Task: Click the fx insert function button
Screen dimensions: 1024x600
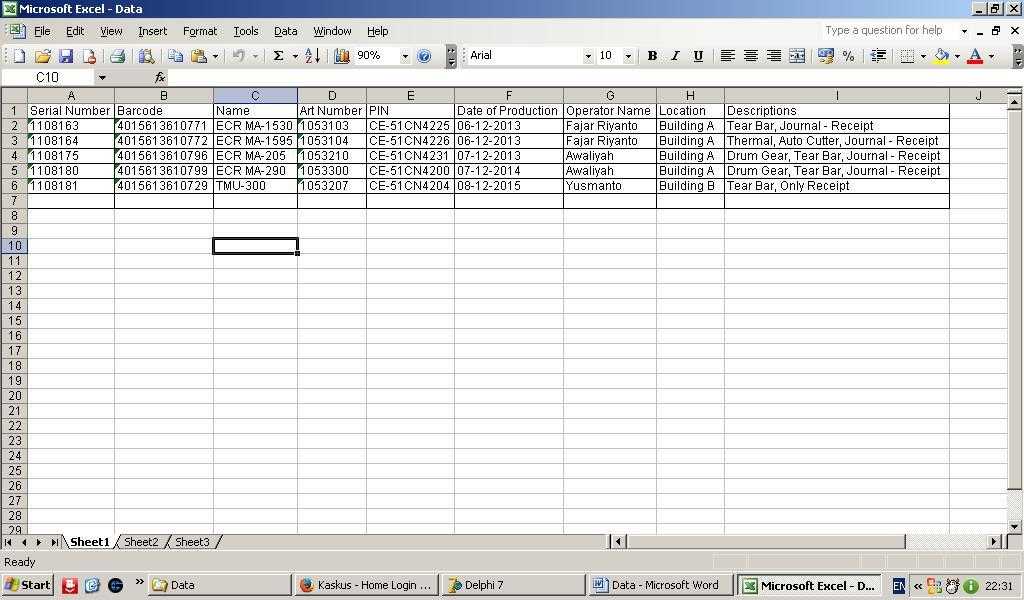Action: point(160,78)
